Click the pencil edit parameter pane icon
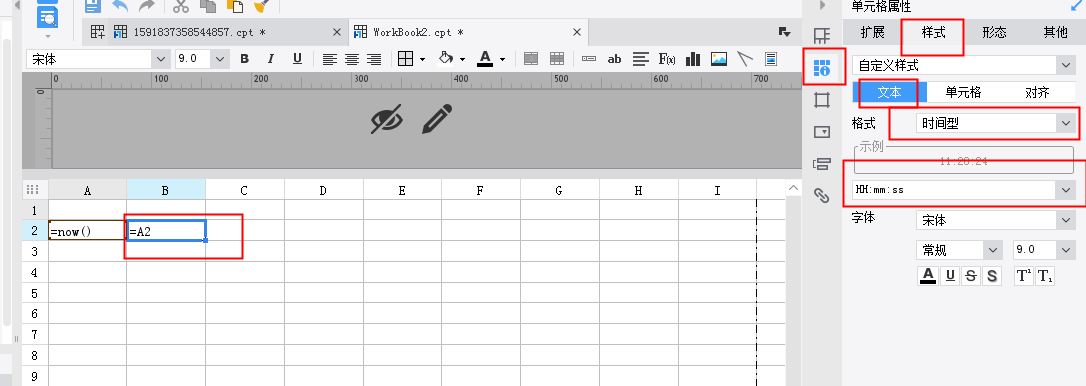The height and width of the screenshot is (386, 1086). coord(437,119)
